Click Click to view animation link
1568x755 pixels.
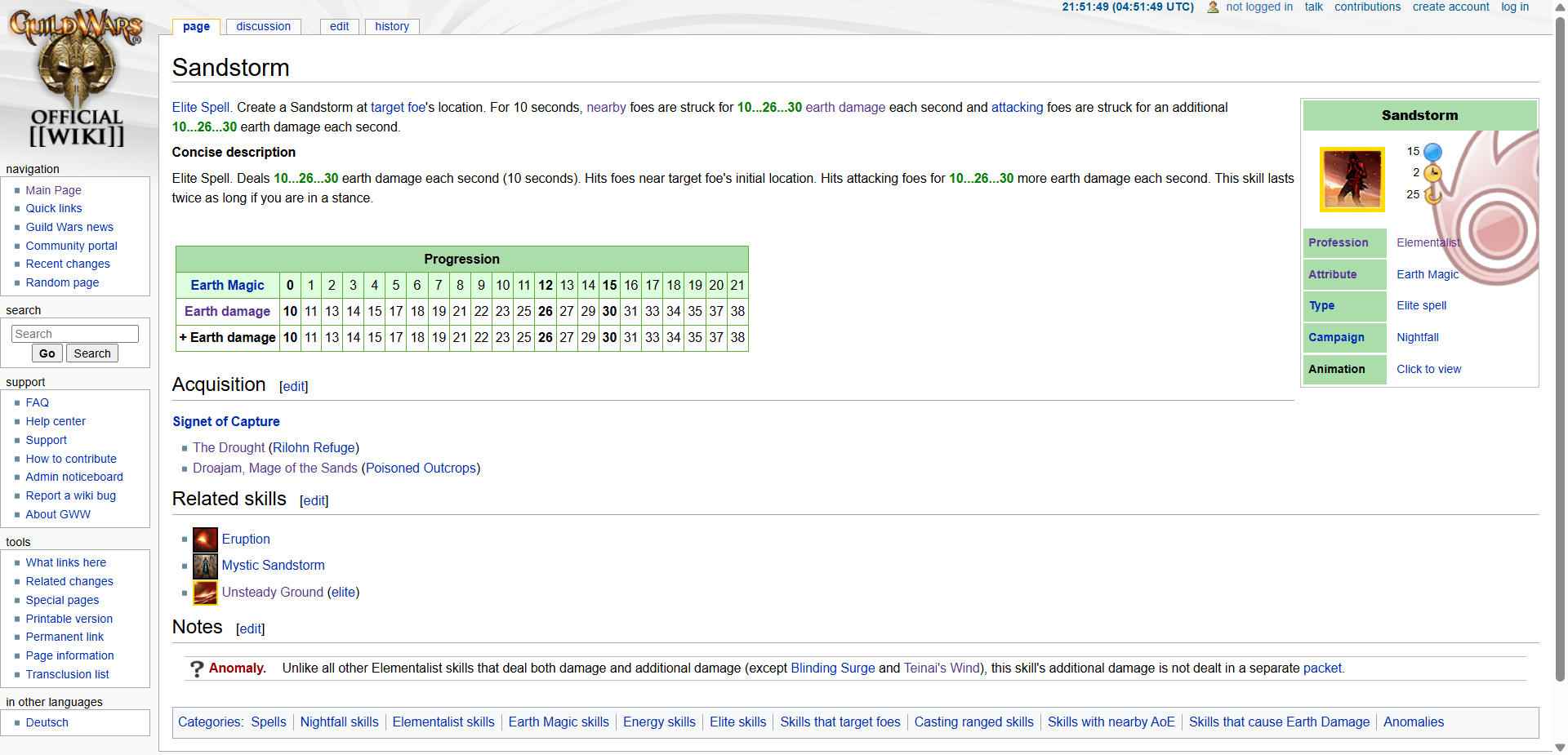(x=1428, y=369)
